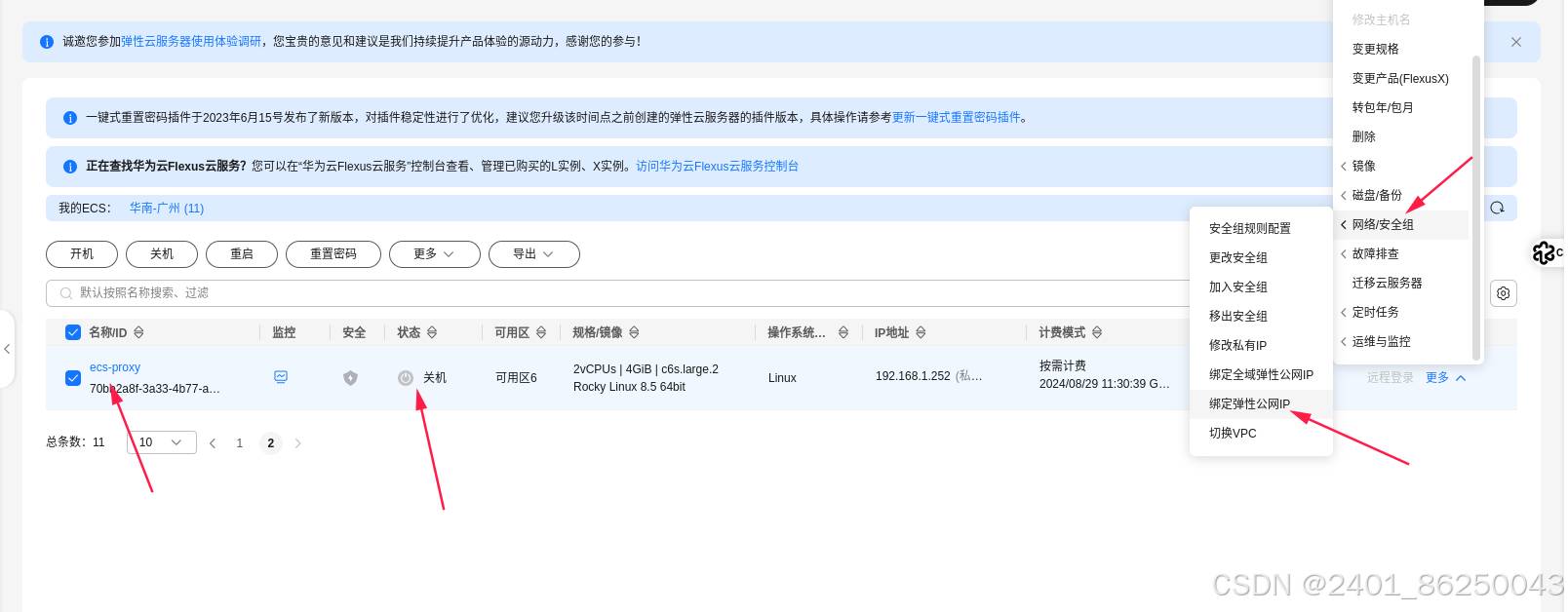This screenshot has height=612, width=1568.
Task: Click the info icon in the Flexus notice
Action: click(70, 167)
